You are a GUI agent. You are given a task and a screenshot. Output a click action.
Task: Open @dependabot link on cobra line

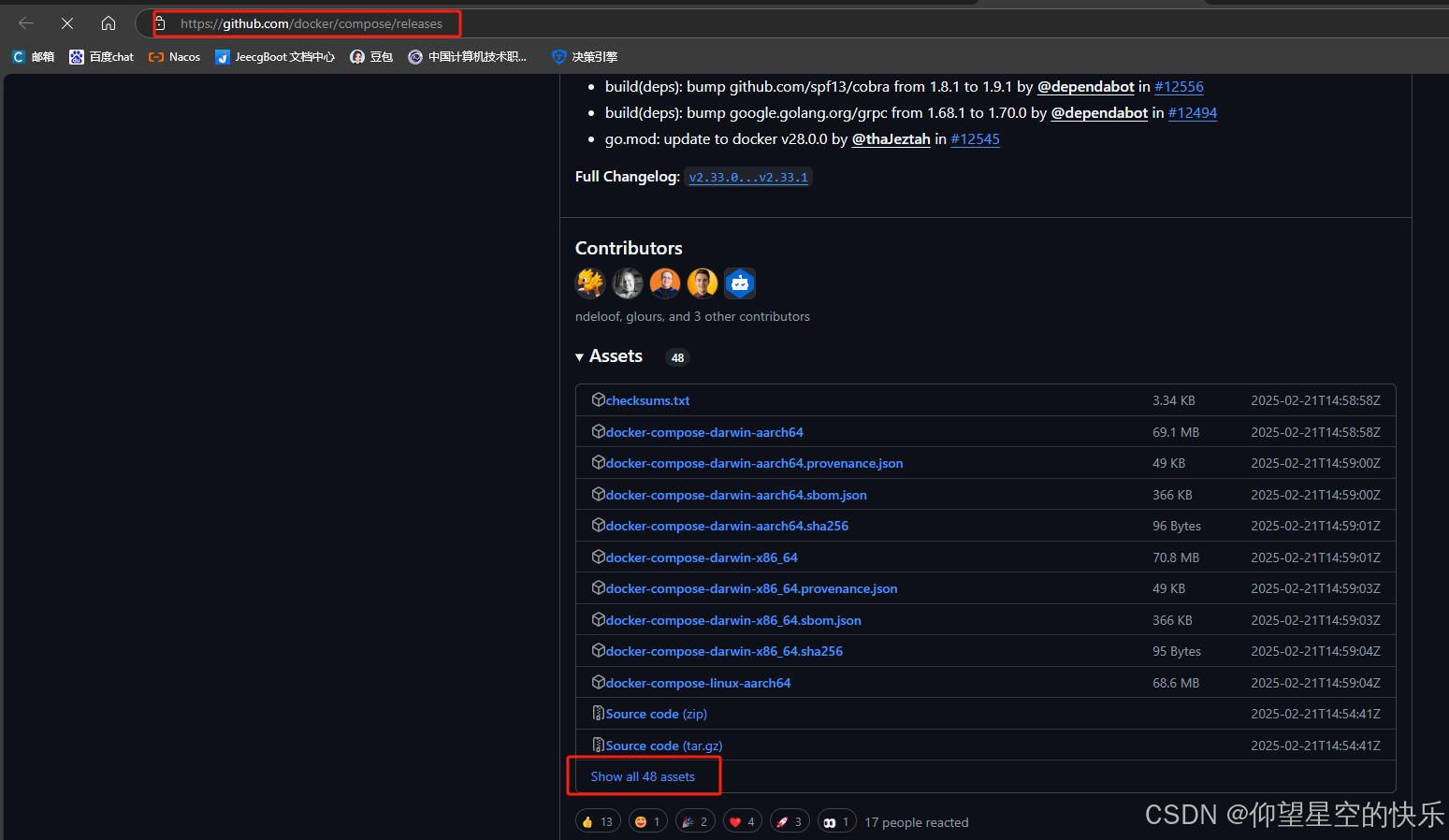tap(1085, 86)
